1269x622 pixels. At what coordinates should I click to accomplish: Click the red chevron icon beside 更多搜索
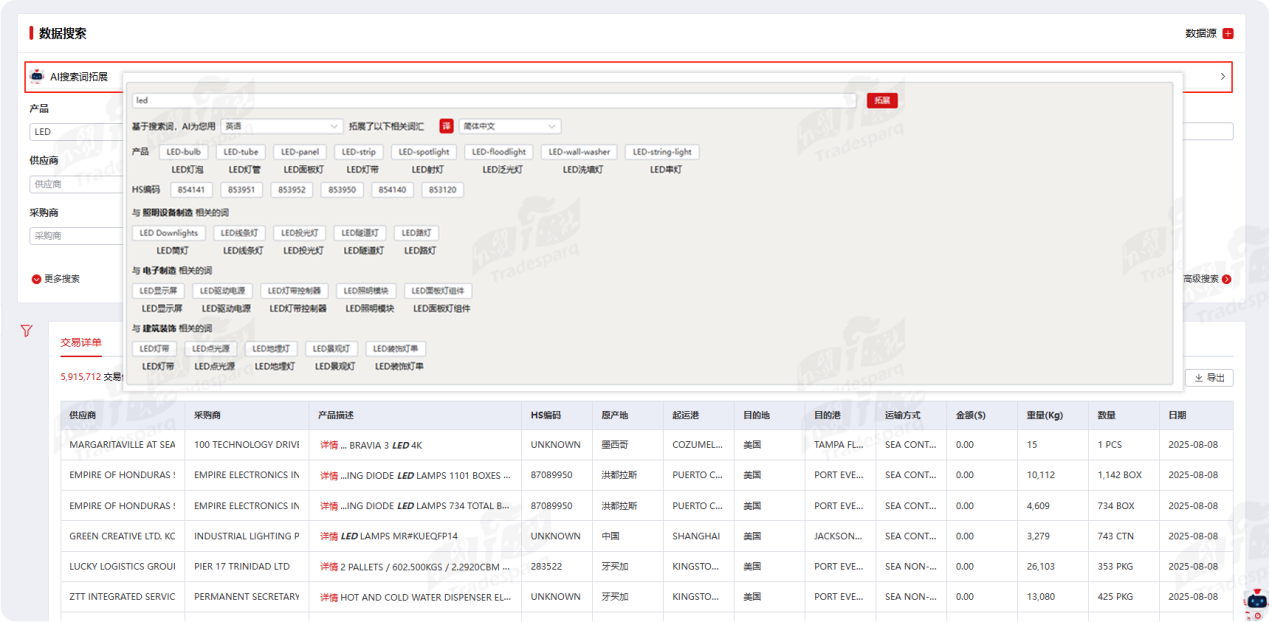[37, 279]
